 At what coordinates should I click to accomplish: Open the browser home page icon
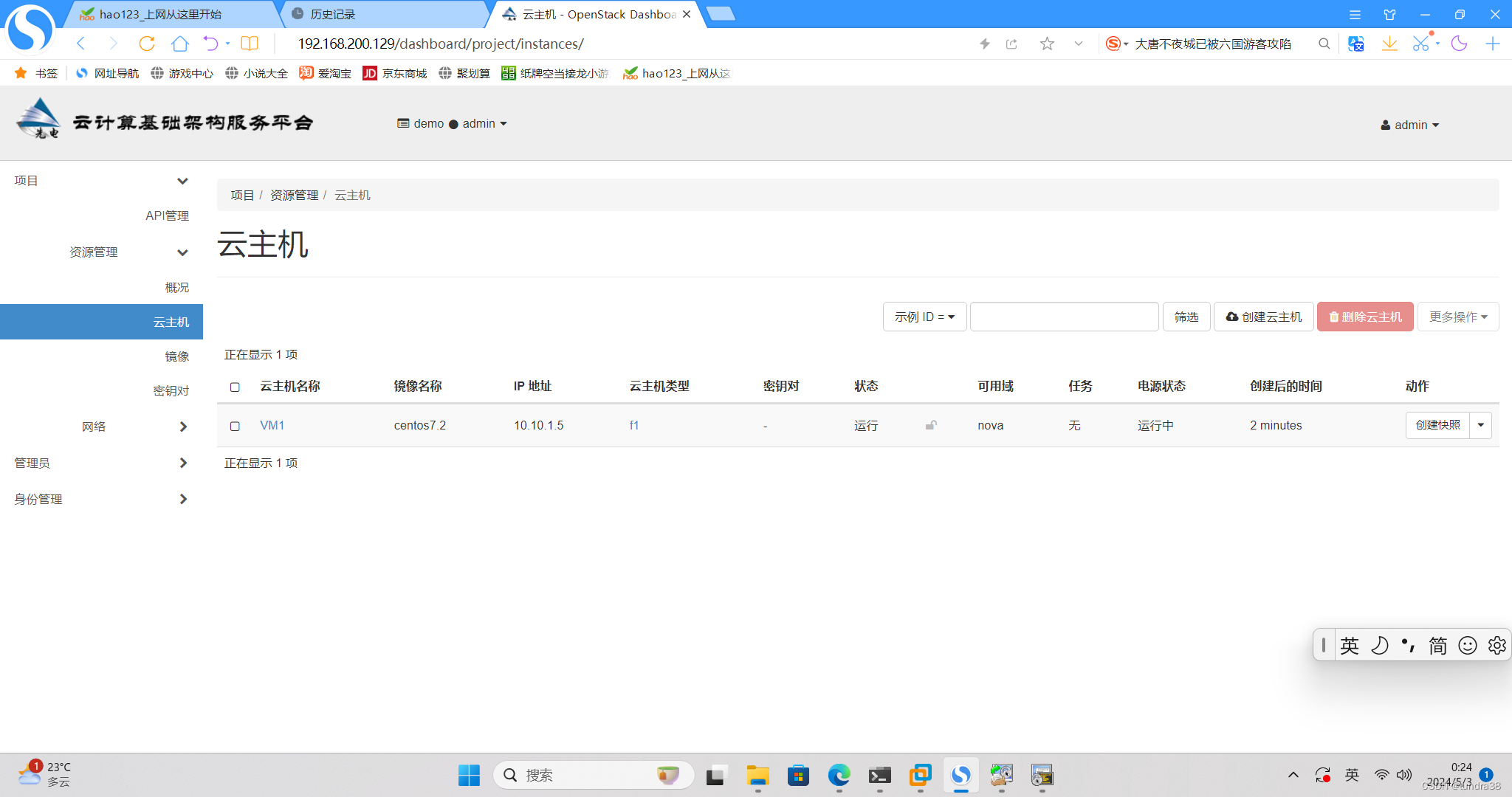[x=179, y=44]
